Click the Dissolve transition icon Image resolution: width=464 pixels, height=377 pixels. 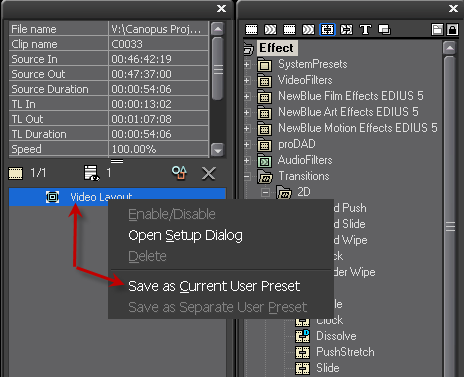tap(302, 336)
